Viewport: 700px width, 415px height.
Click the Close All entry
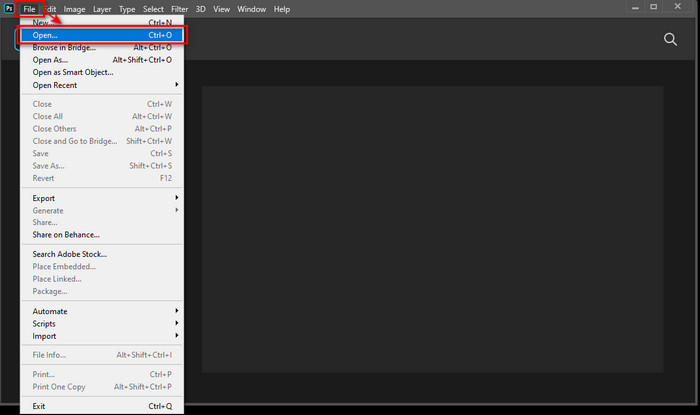102,116
